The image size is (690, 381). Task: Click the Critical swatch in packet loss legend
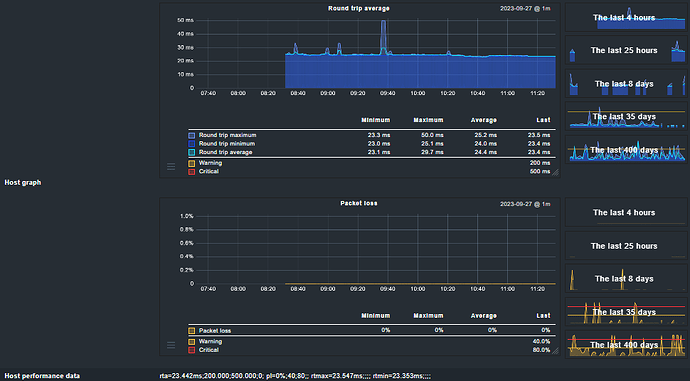191,350
